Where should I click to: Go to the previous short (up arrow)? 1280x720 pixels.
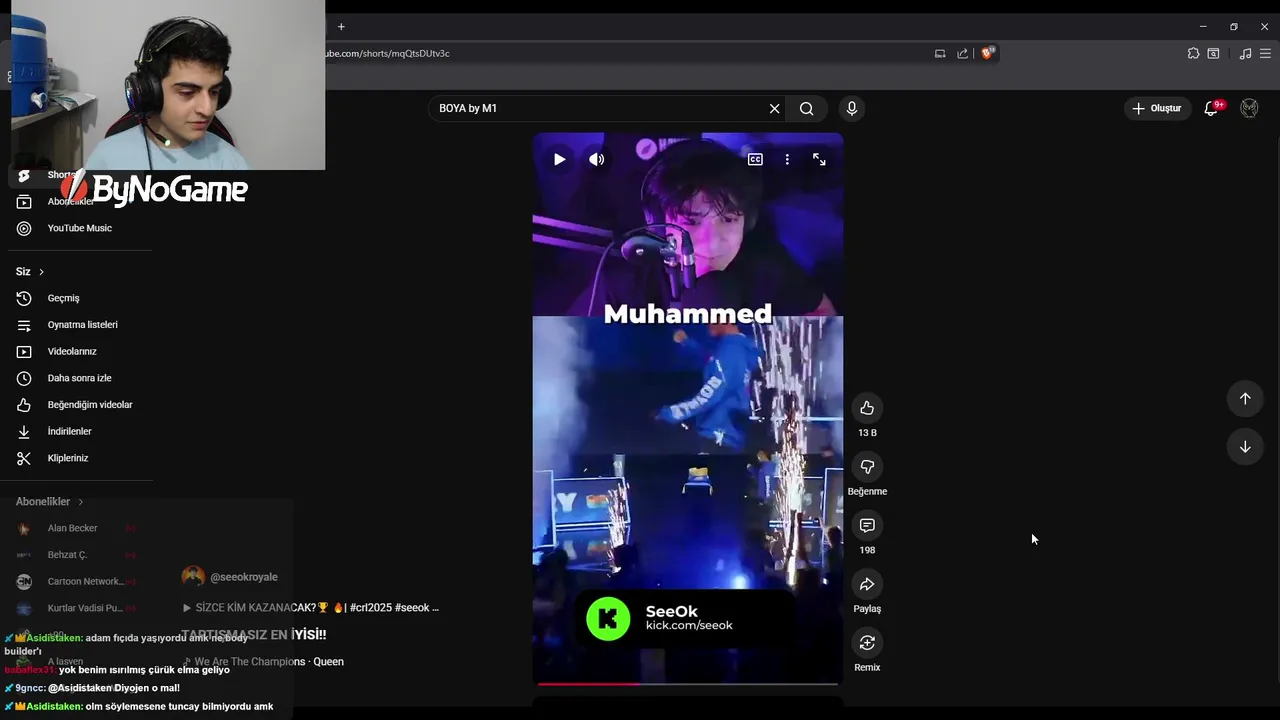coord(1245,399)
